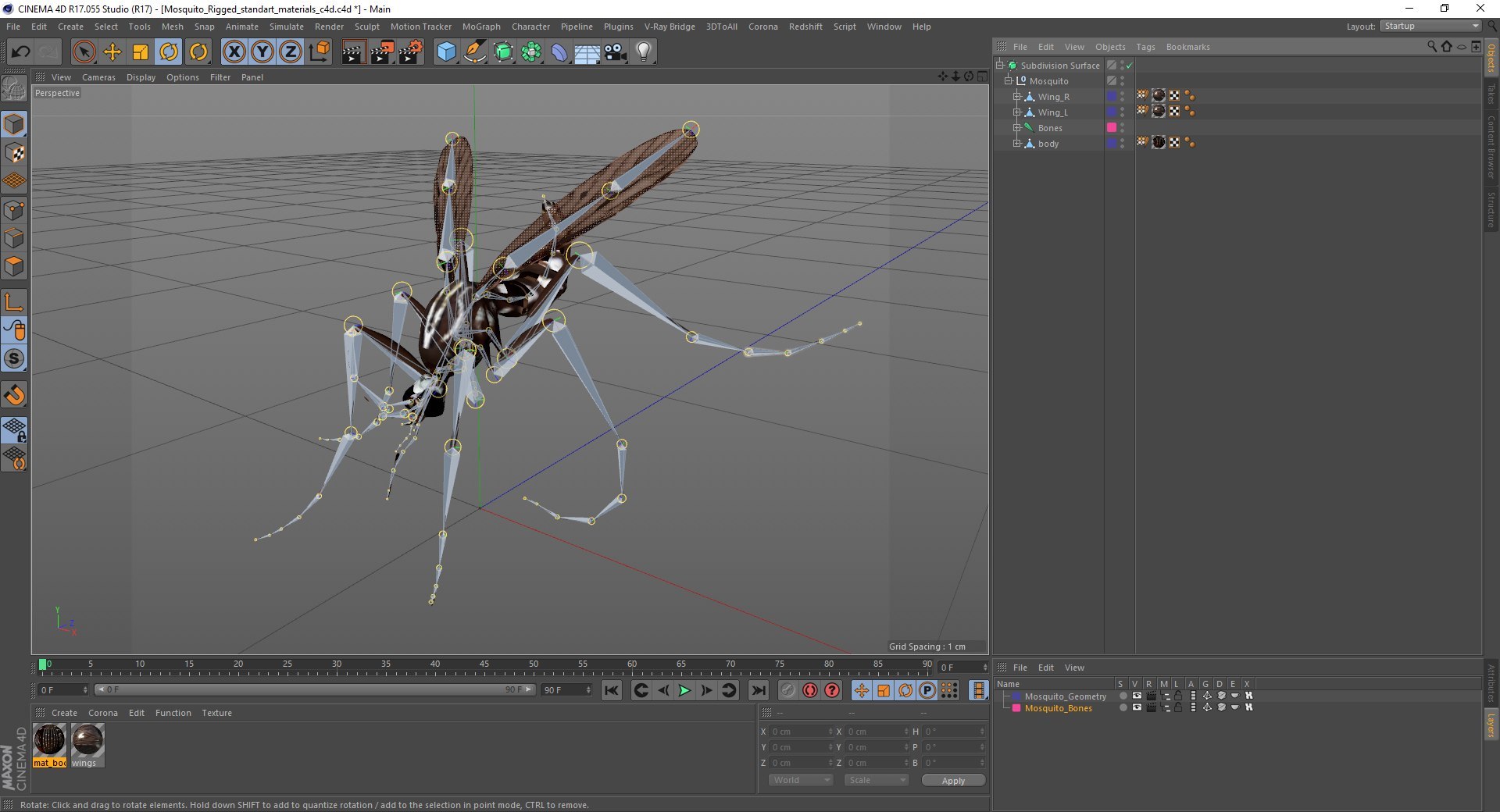Open viewport Cameras menu

click(98, 77)
